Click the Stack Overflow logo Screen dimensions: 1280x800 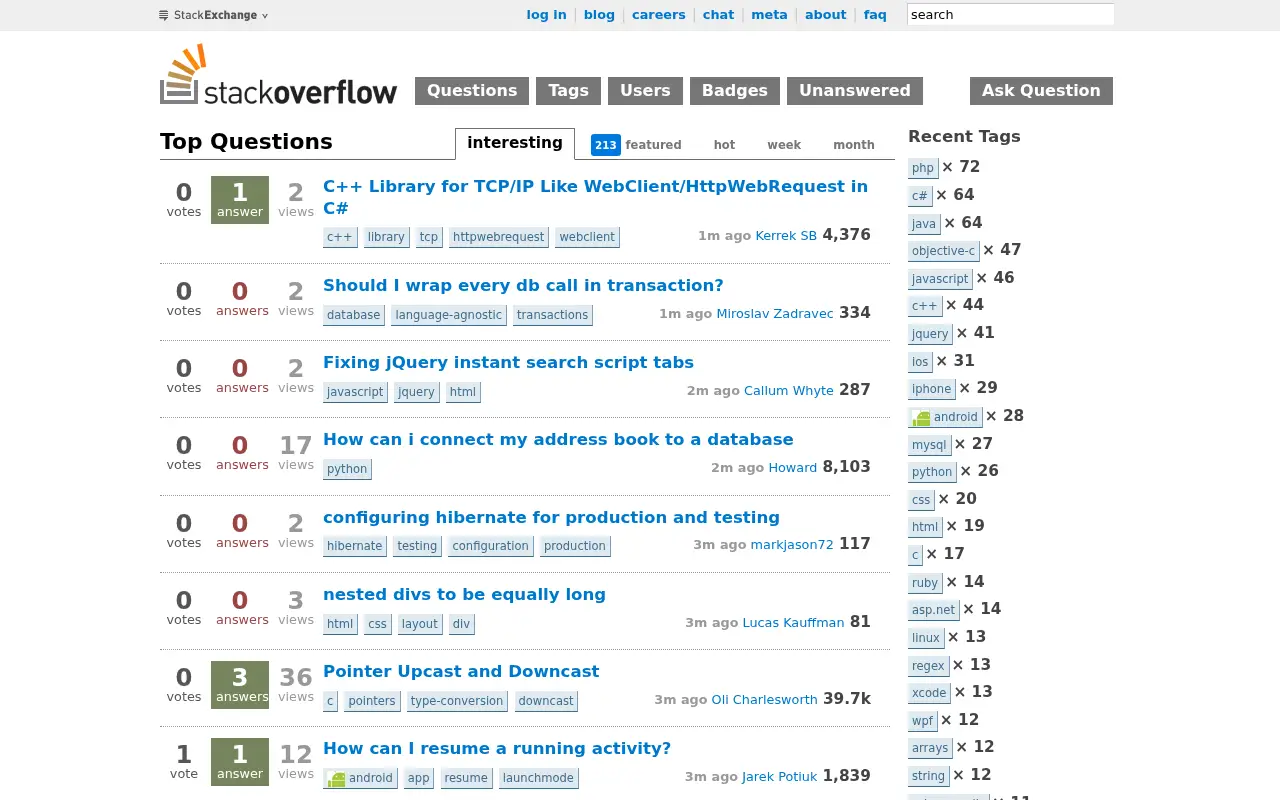pos(278,74)
